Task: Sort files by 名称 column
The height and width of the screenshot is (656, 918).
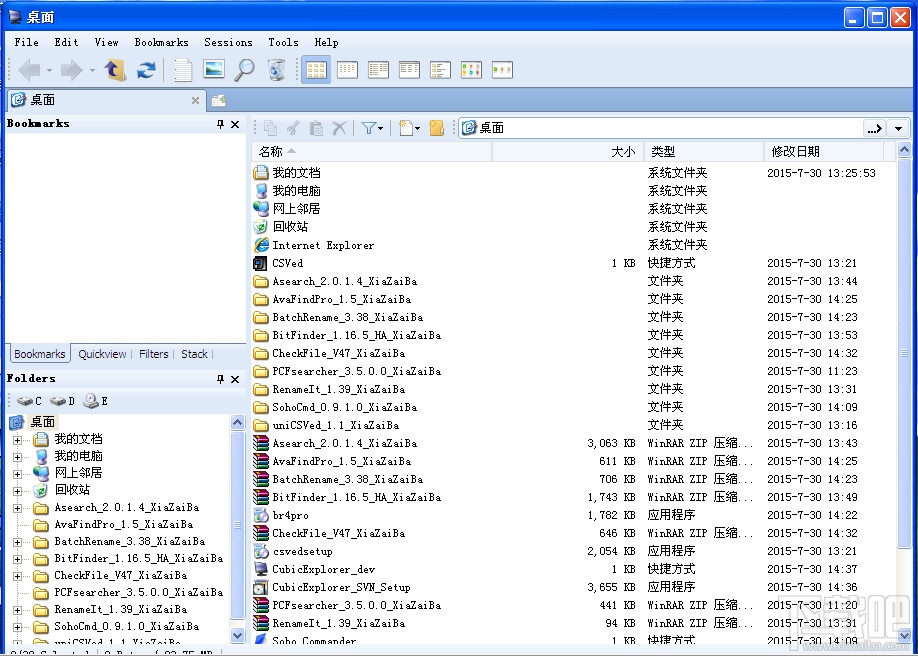Action: pyautogui.click(x=372, y=152)
